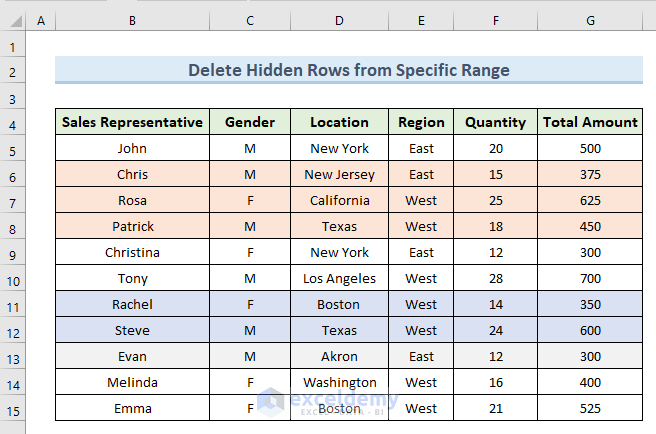Select row 15 header

13,408
